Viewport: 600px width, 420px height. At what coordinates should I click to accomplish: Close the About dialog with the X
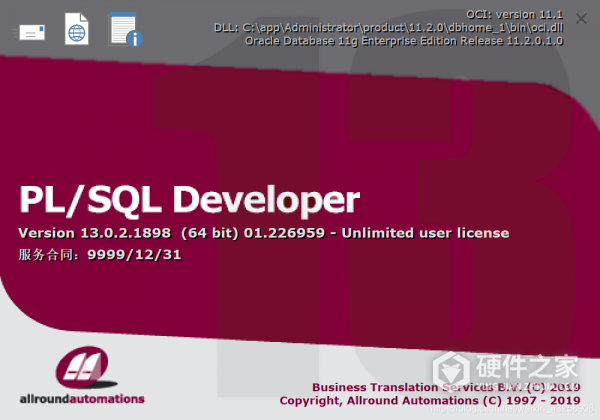pyautogui.click(x=581, y=18)
